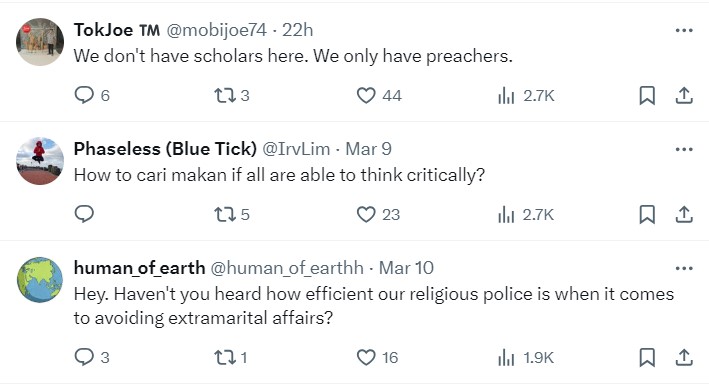Screen dimensions: 709x384
Task: Reply to Phaseless's cari makan tweet
Action: pyautogui.click(x=84, y=214)
